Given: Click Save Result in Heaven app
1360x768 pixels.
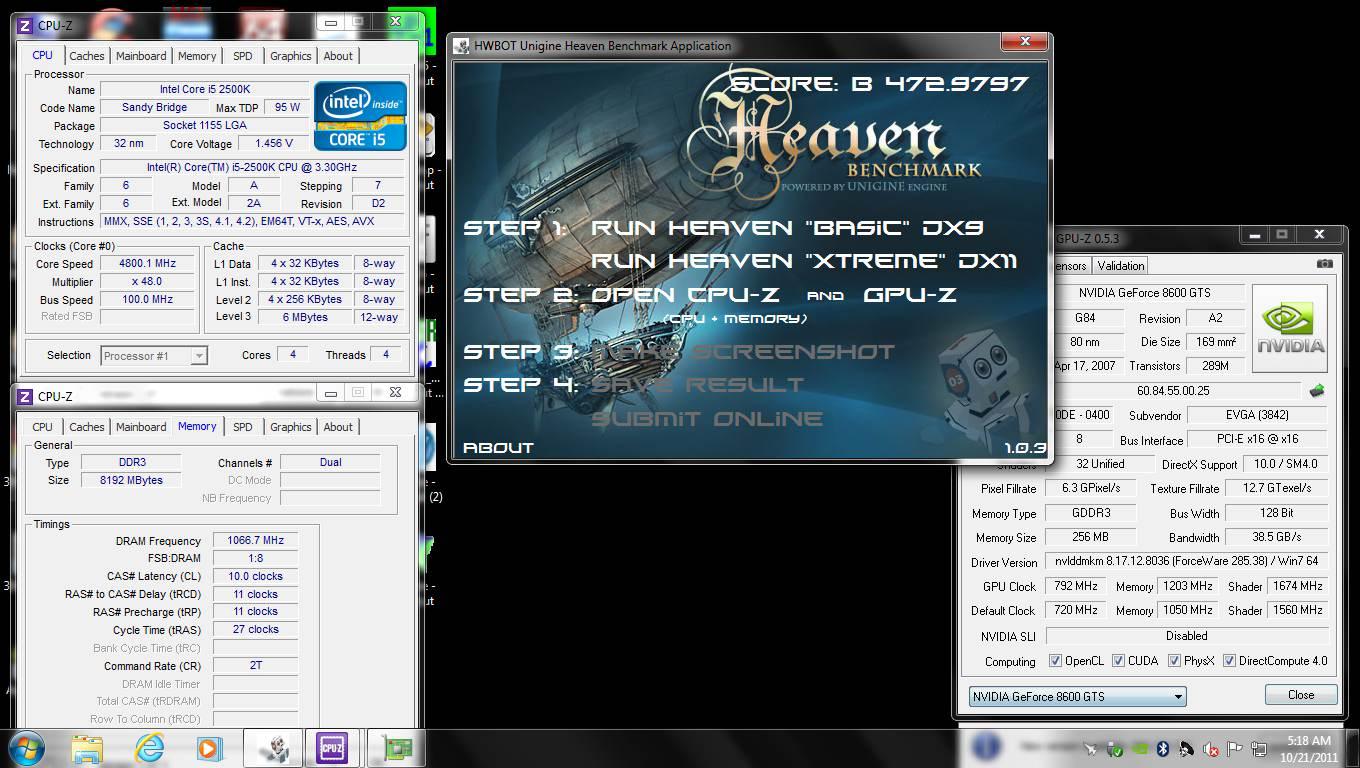Looking at the screenshot, I should (x=698, y=385).
